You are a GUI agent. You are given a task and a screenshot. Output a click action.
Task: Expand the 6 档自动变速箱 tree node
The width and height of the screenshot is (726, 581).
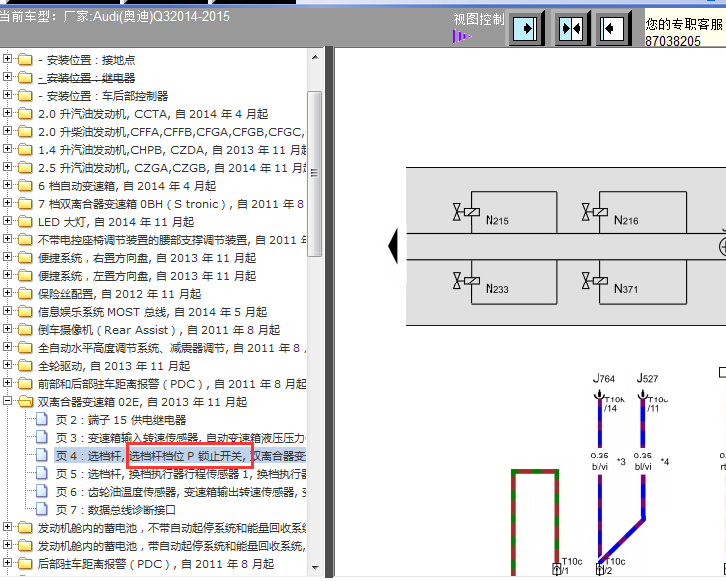pos(8,186)
